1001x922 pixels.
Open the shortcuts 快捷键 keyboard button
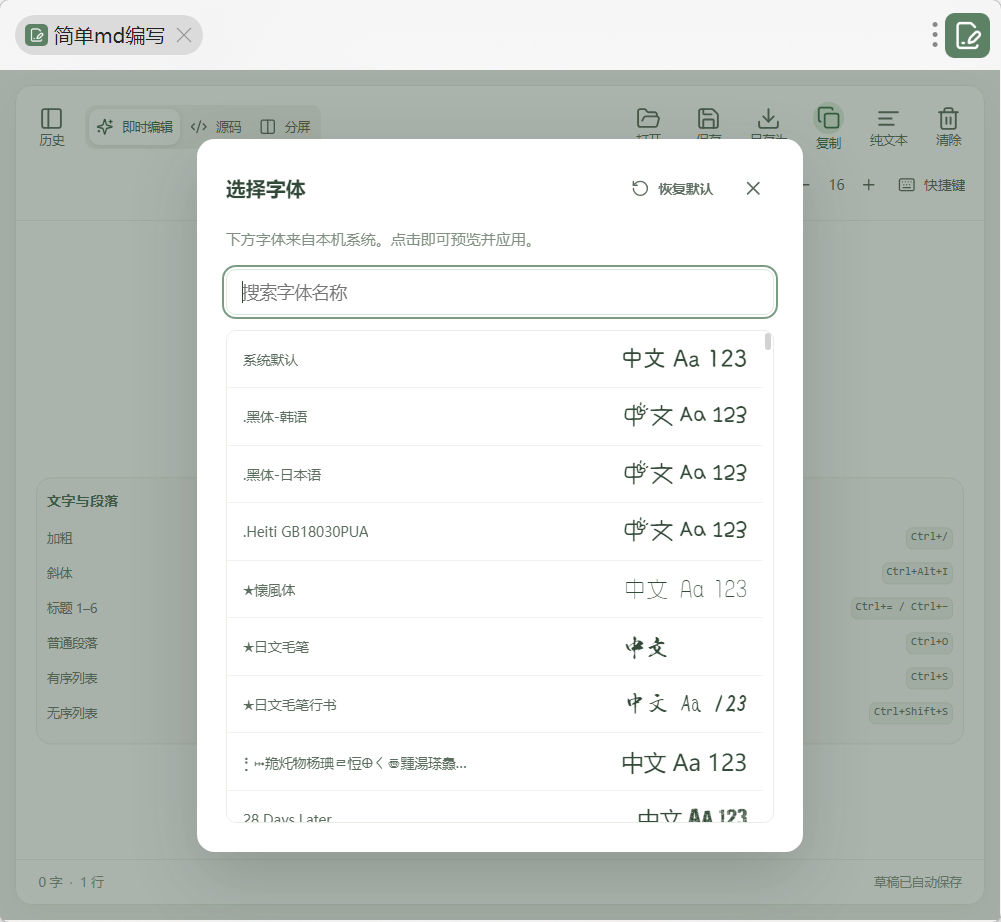point(931,185)
